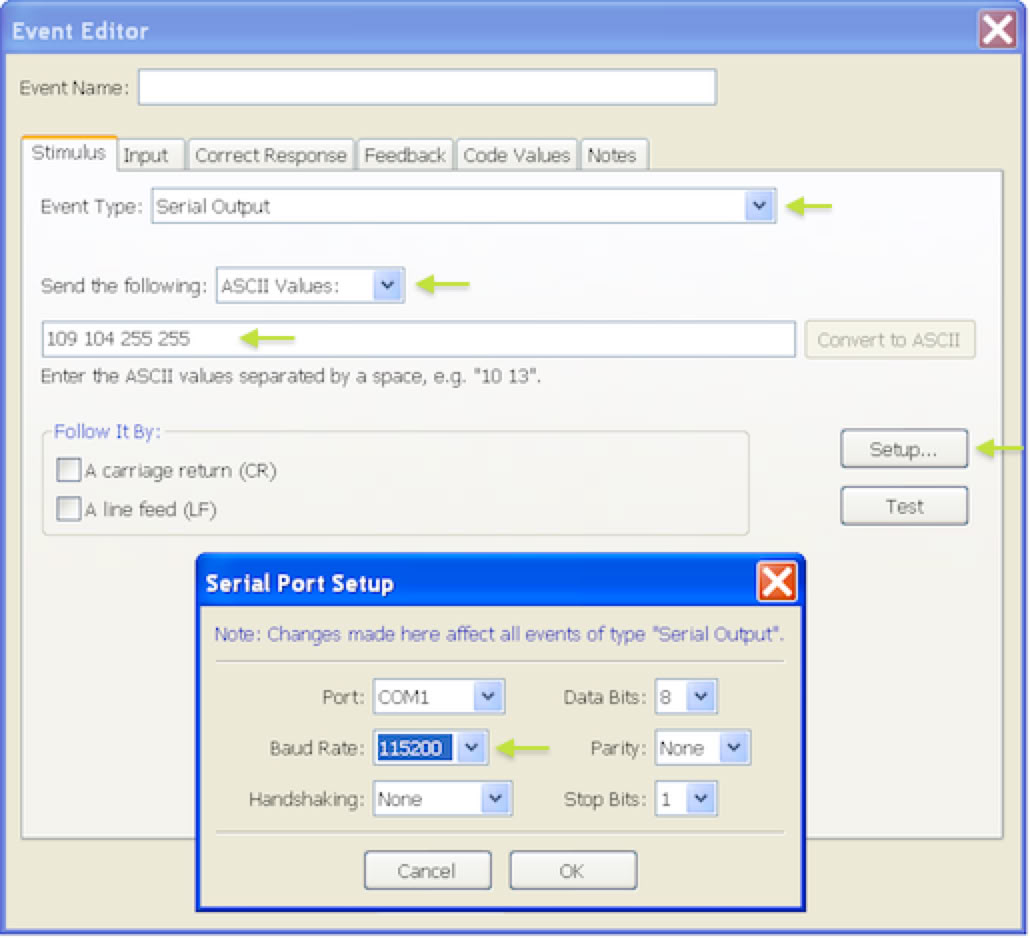The height and width of the screenshot is (938, 1030).
Task: Open the Port COM1 dropdown
Action: (488, 697)
